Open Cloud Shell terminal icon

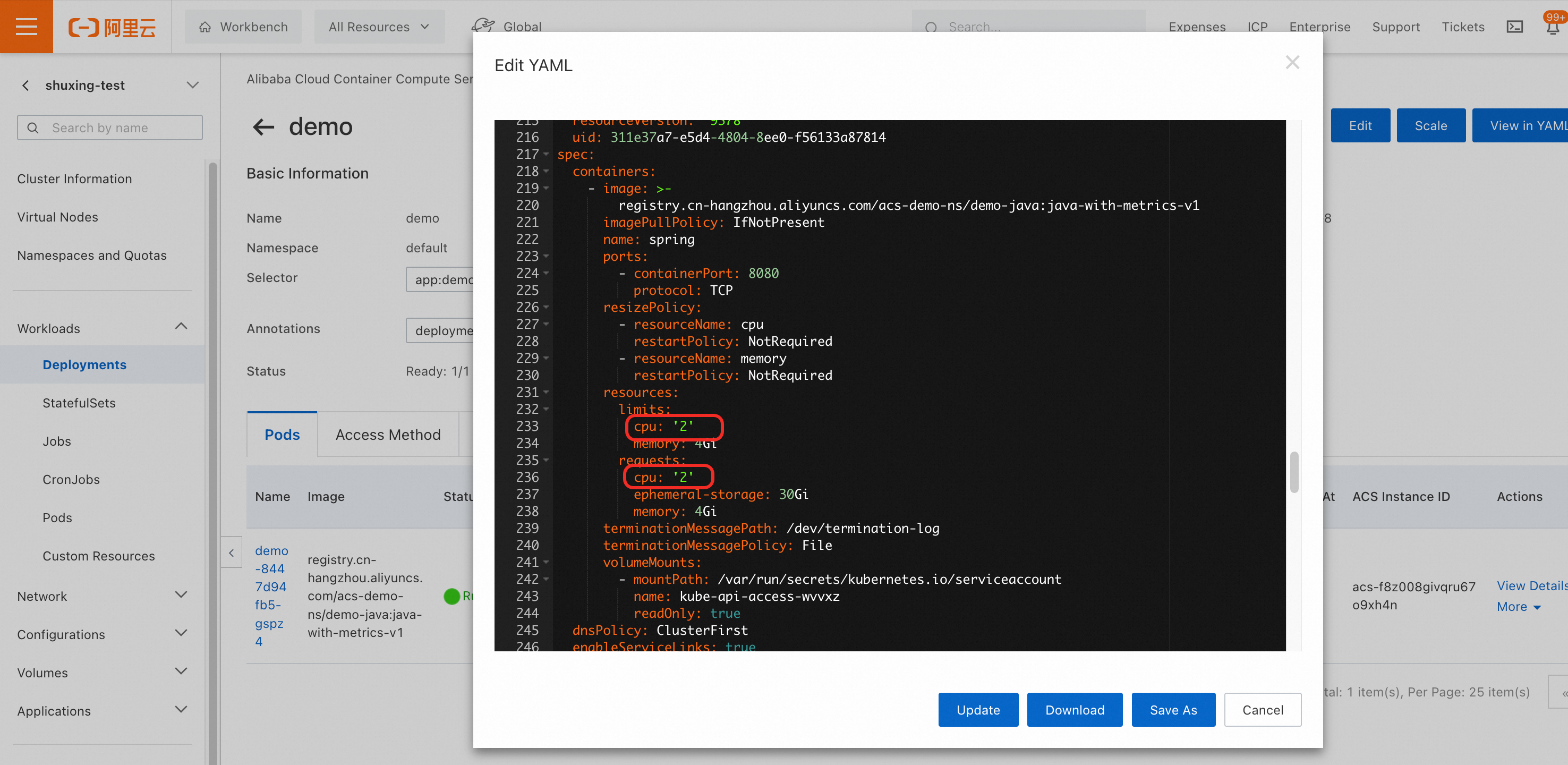(x=1514, y=27)
